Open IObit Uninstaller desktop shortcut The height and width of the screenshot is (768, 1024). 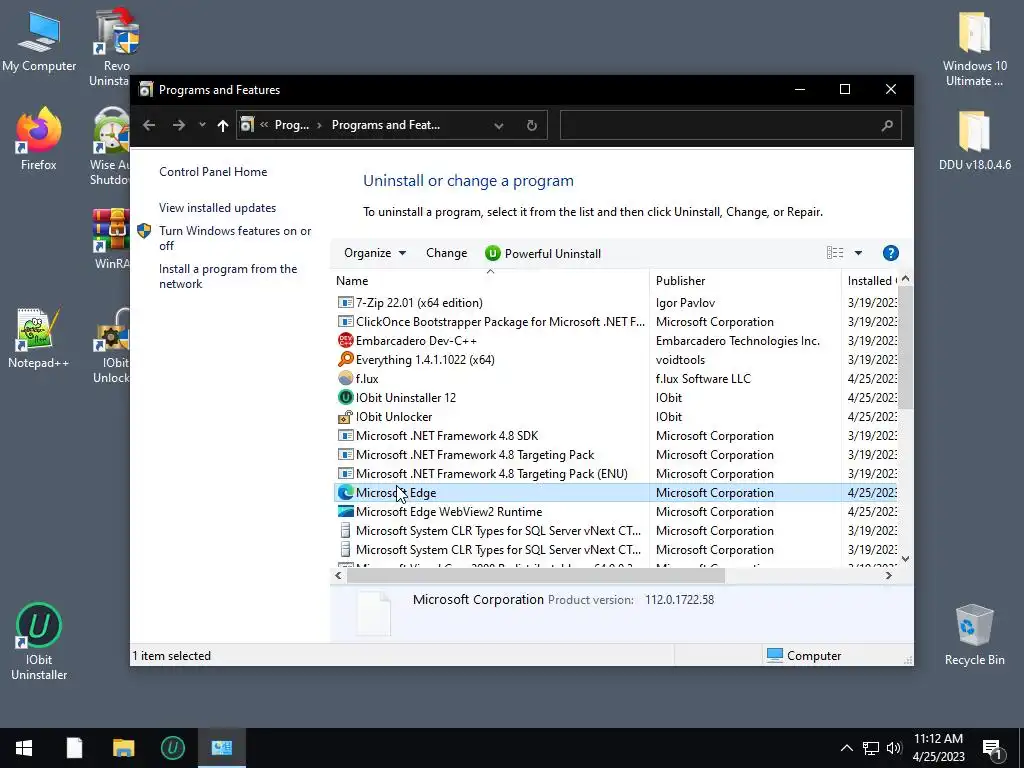pos(39,641)
